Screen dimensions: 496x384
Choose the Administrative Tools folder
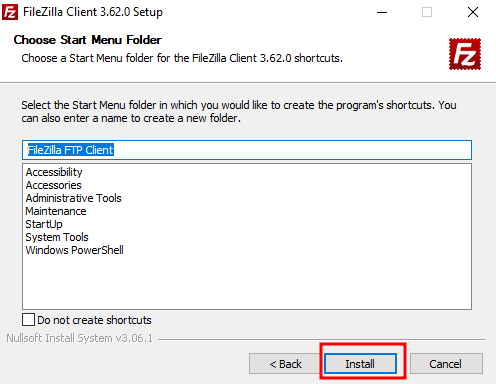(x=73, y=198)
